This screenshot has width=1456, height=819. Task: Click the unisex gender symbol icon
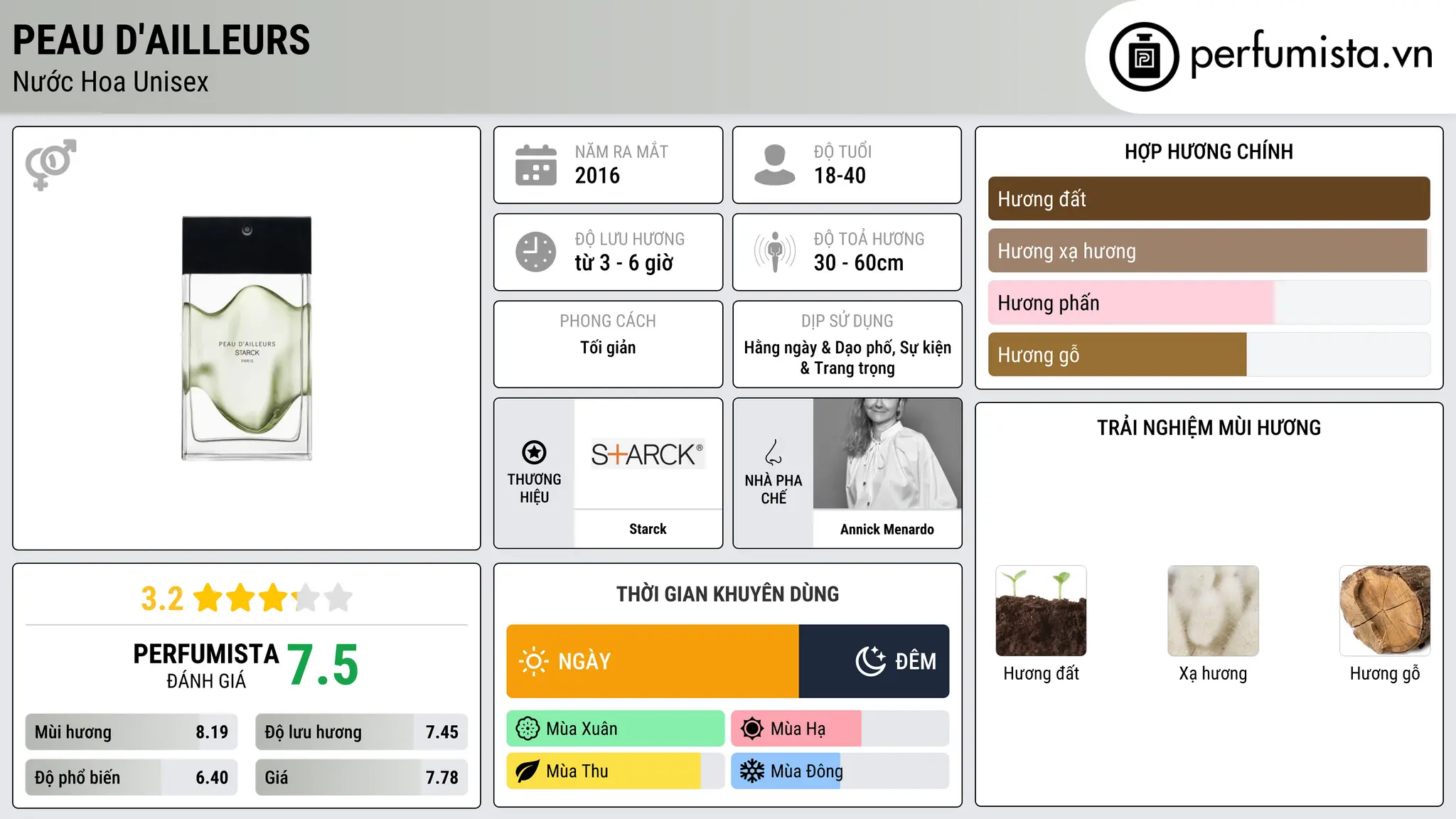(50, 164)
